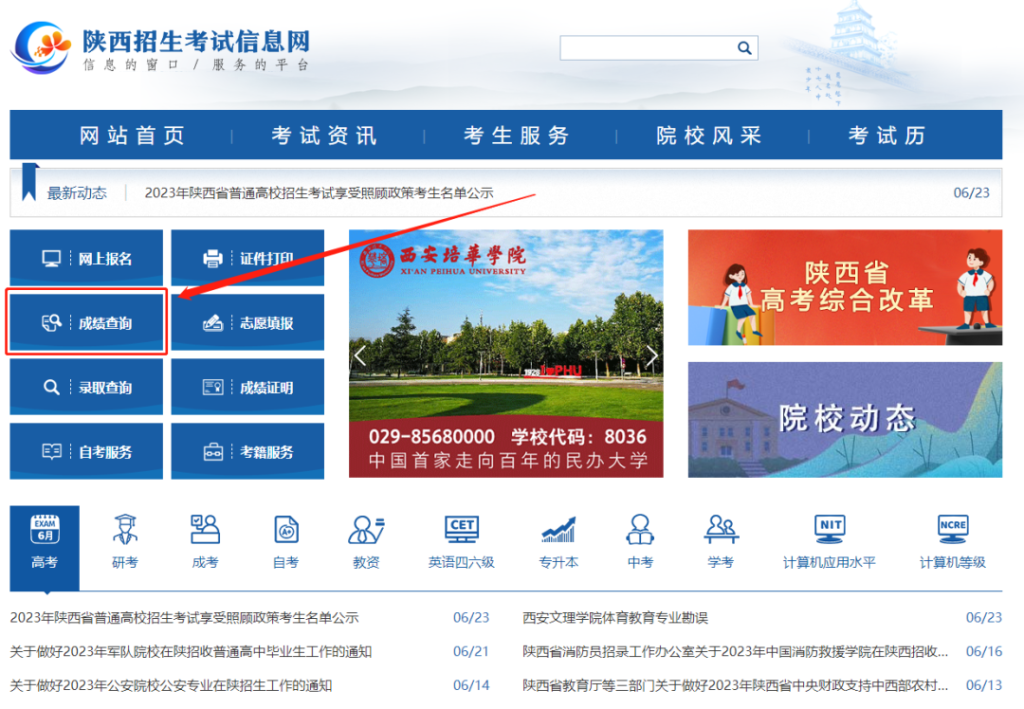
Task: Select the 志愿填报 icon button
Action: pyautogui.click(x=248, y=323)
